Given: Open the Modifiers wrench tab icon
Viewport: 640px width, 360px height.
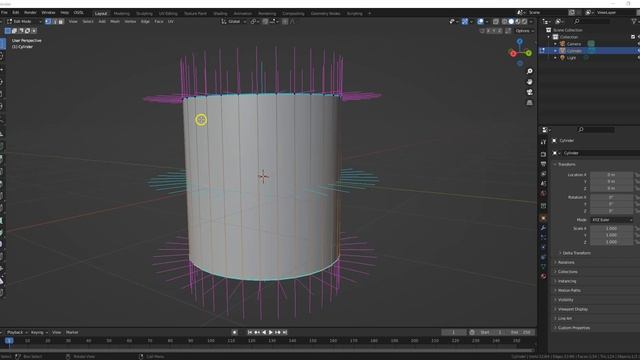Looking at the screenshot, I should click(543, 228).
